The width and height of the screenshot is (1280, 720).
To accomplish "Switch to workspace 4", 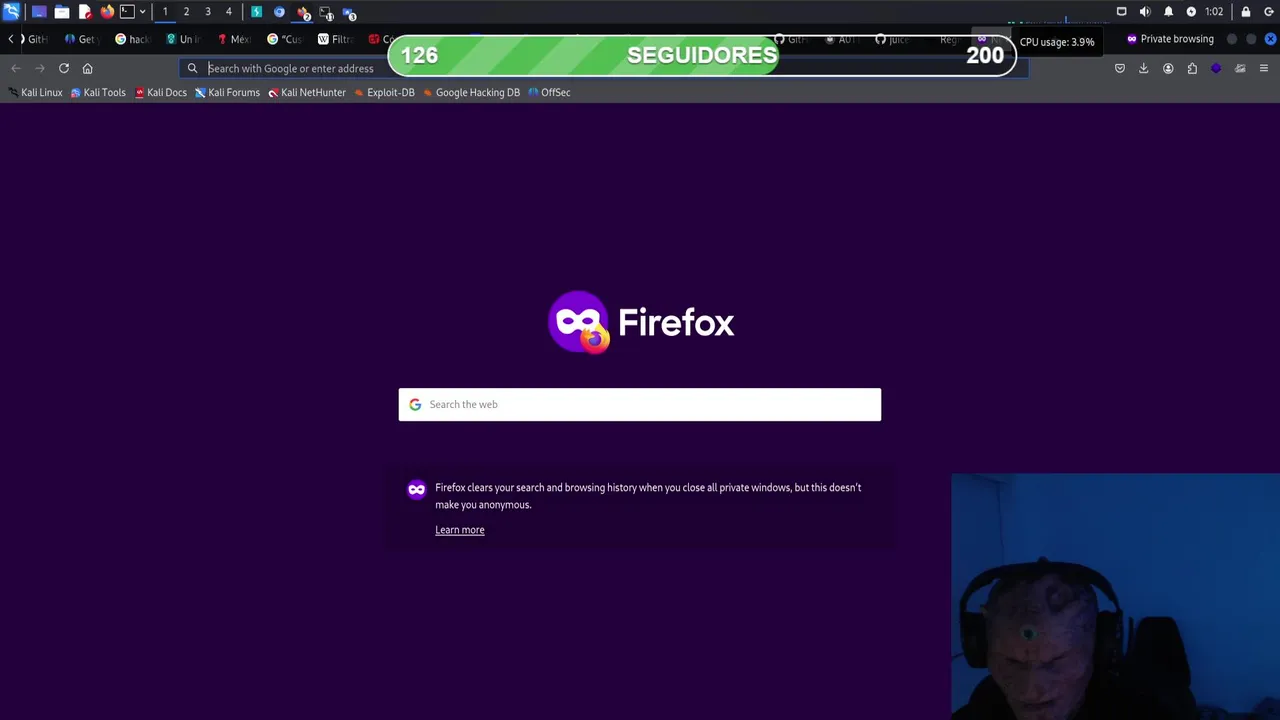I will (229, 12).
